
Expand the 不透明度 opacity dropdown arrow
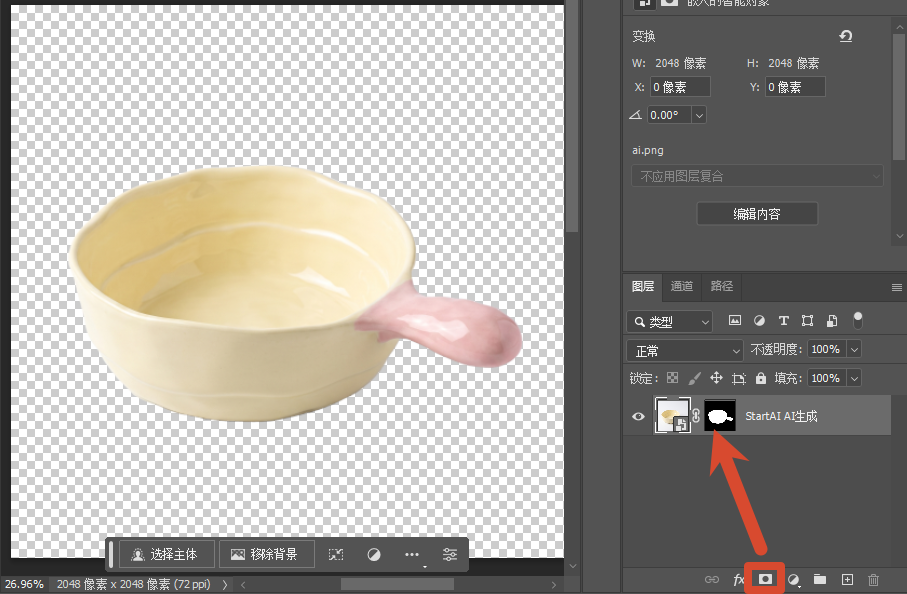(854, 349)
